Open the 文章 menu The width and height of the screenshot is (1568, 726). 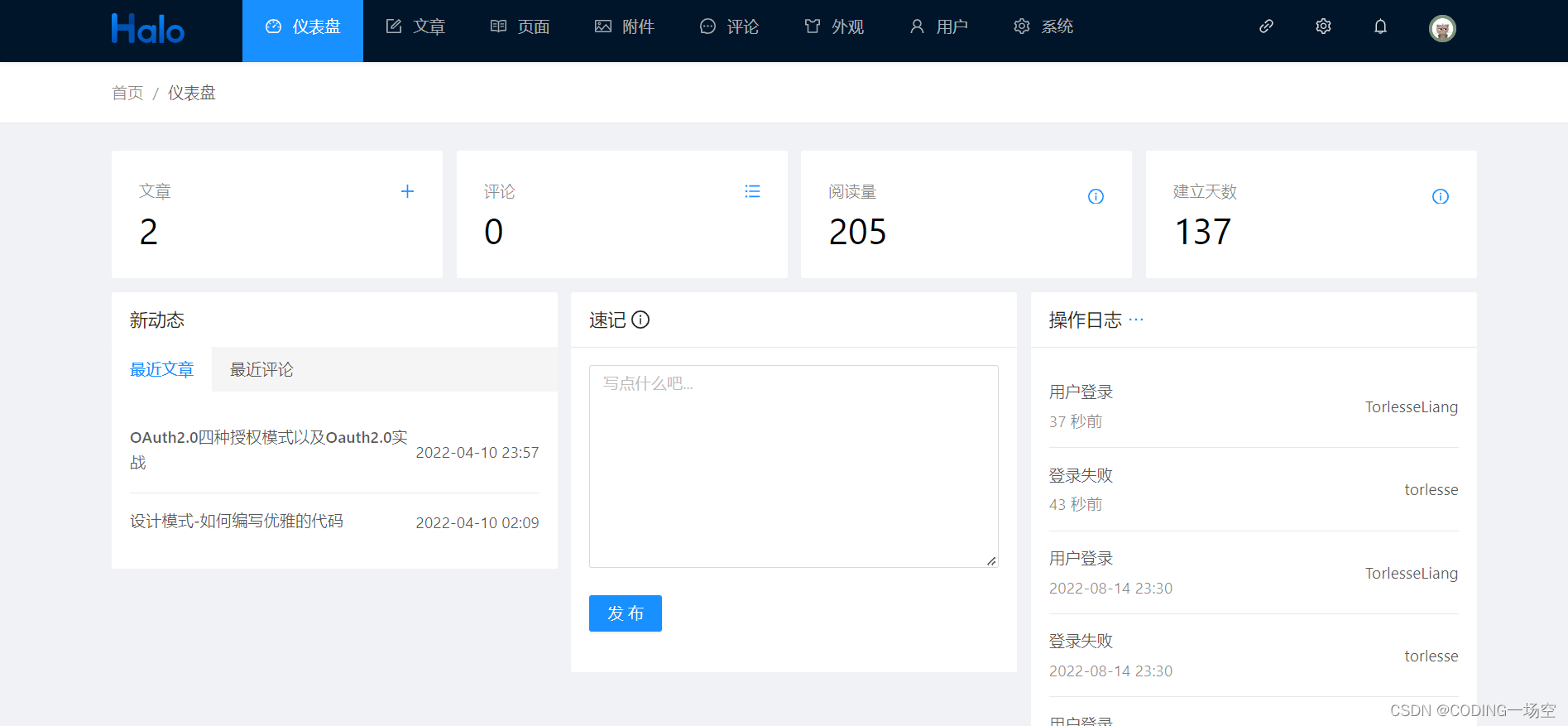point(415,27)
